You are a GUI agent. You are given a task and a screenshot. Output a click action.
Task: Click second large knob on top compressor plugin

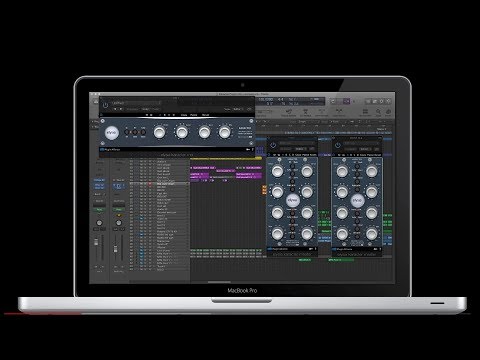(182, 133)
